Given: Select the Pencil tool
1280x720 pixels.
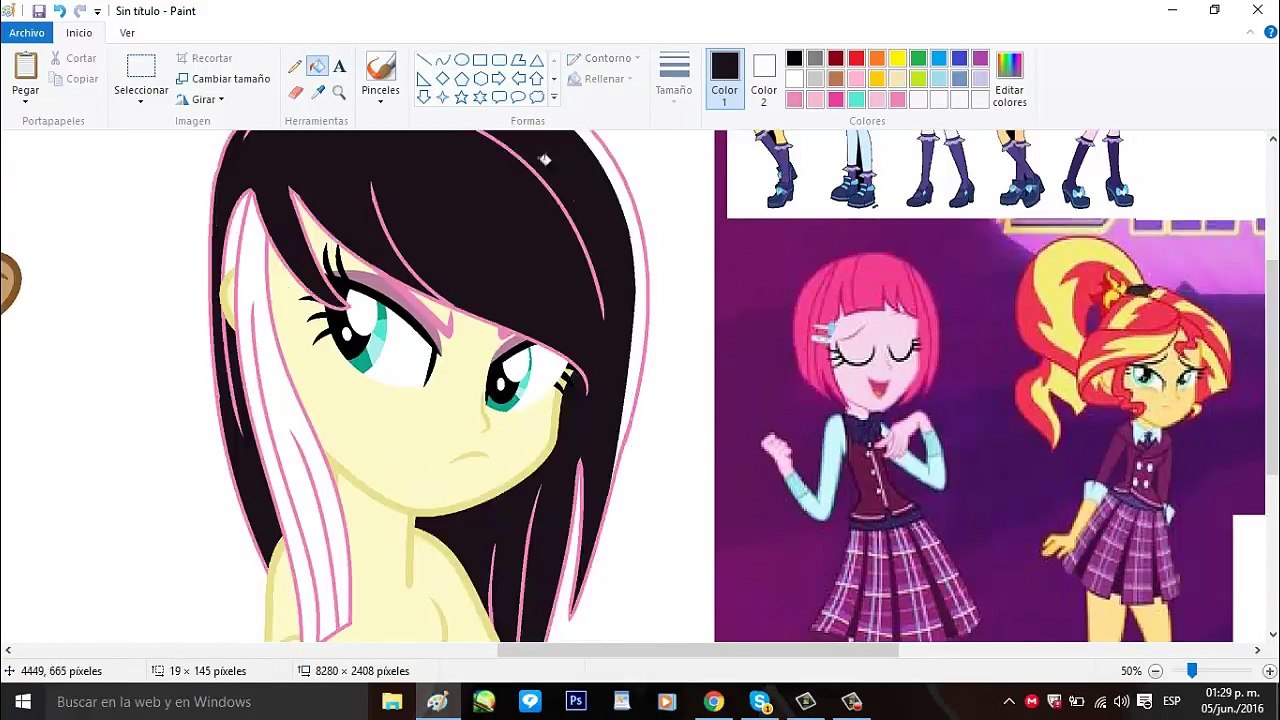Looking at the screenshot, I should (x=295, y=67).
